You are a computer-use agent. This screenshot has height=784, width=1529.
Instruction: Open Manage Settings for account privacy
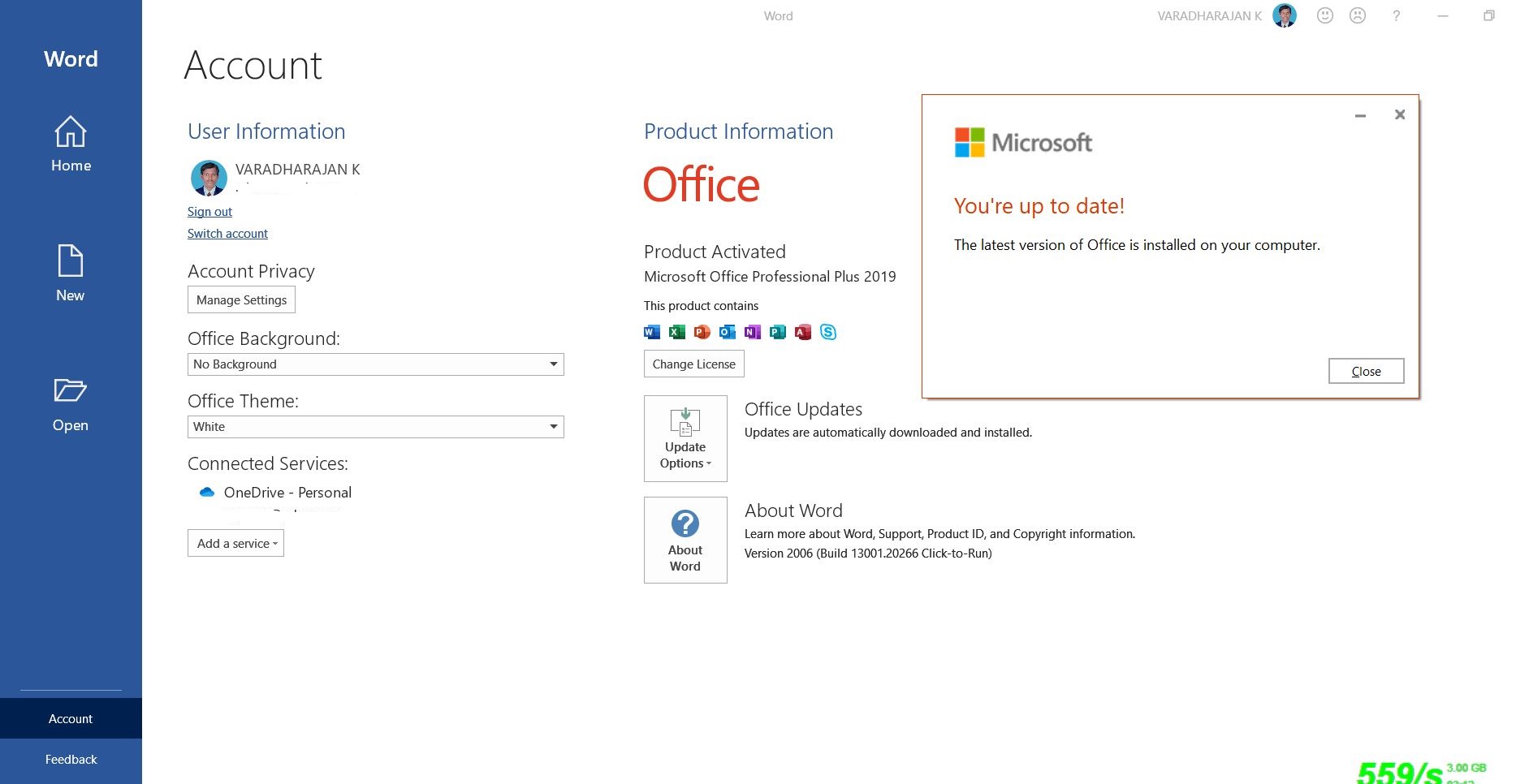pyautogui.click(x=241, y=299)
